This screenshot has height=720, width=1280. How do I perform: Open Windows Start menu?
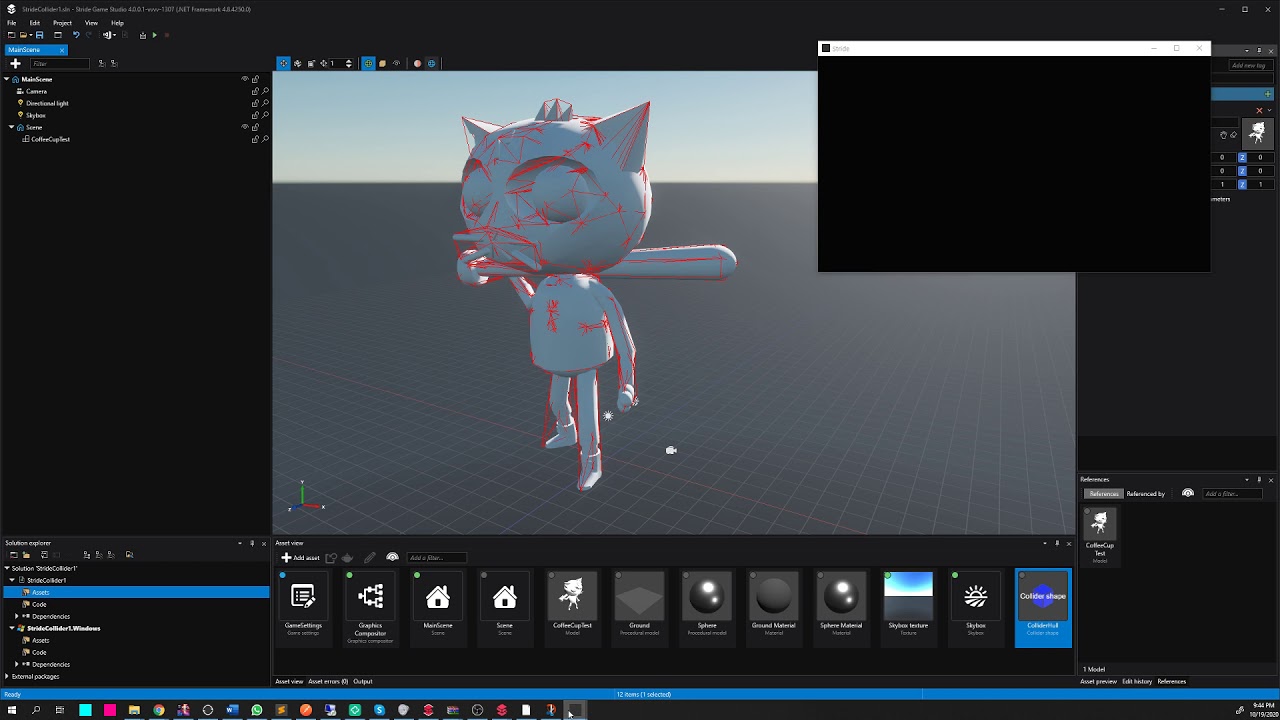12,710
